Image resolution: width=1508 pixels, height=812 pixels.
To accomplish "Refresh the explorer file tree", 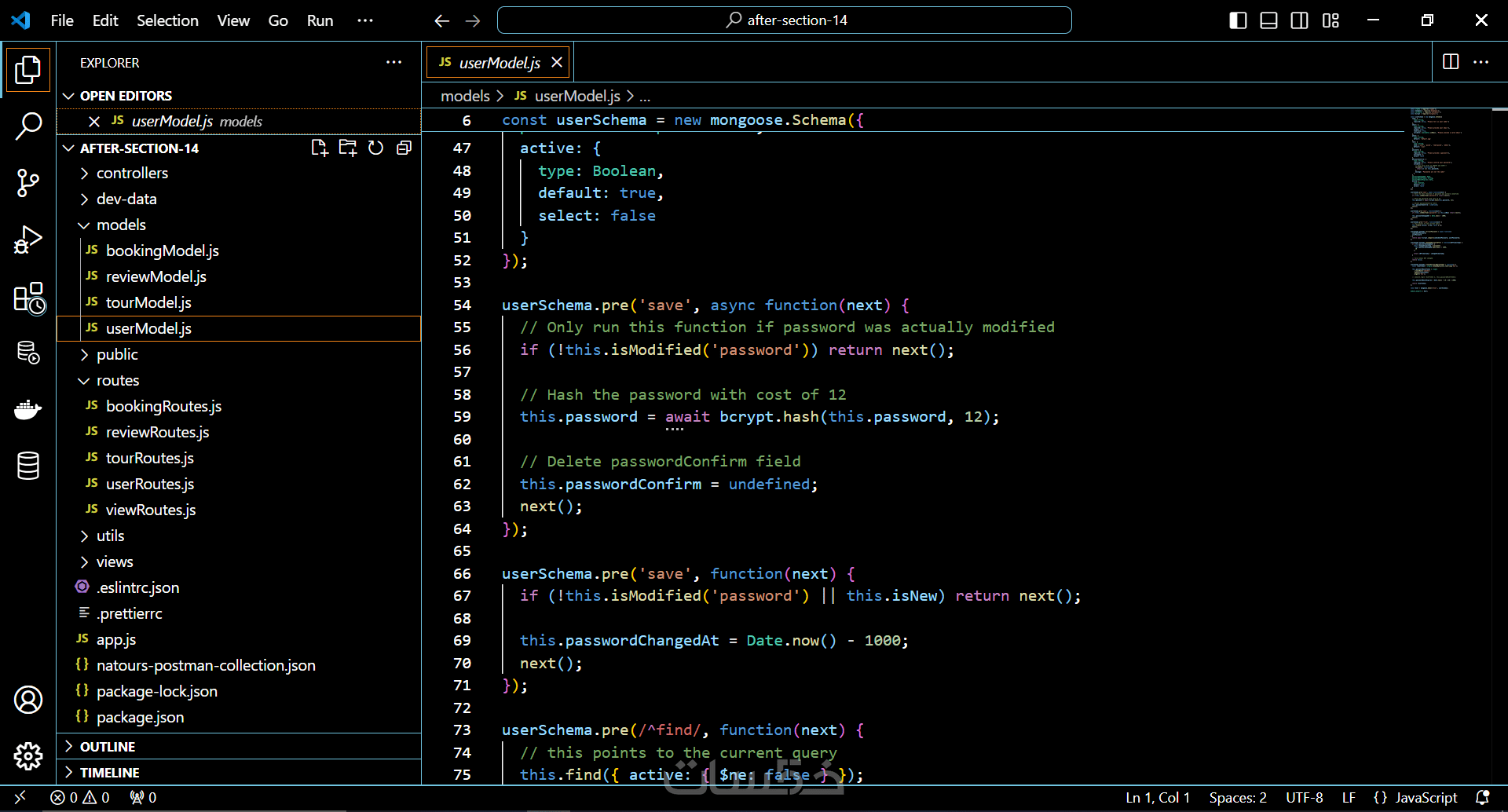I will point(375,148).
